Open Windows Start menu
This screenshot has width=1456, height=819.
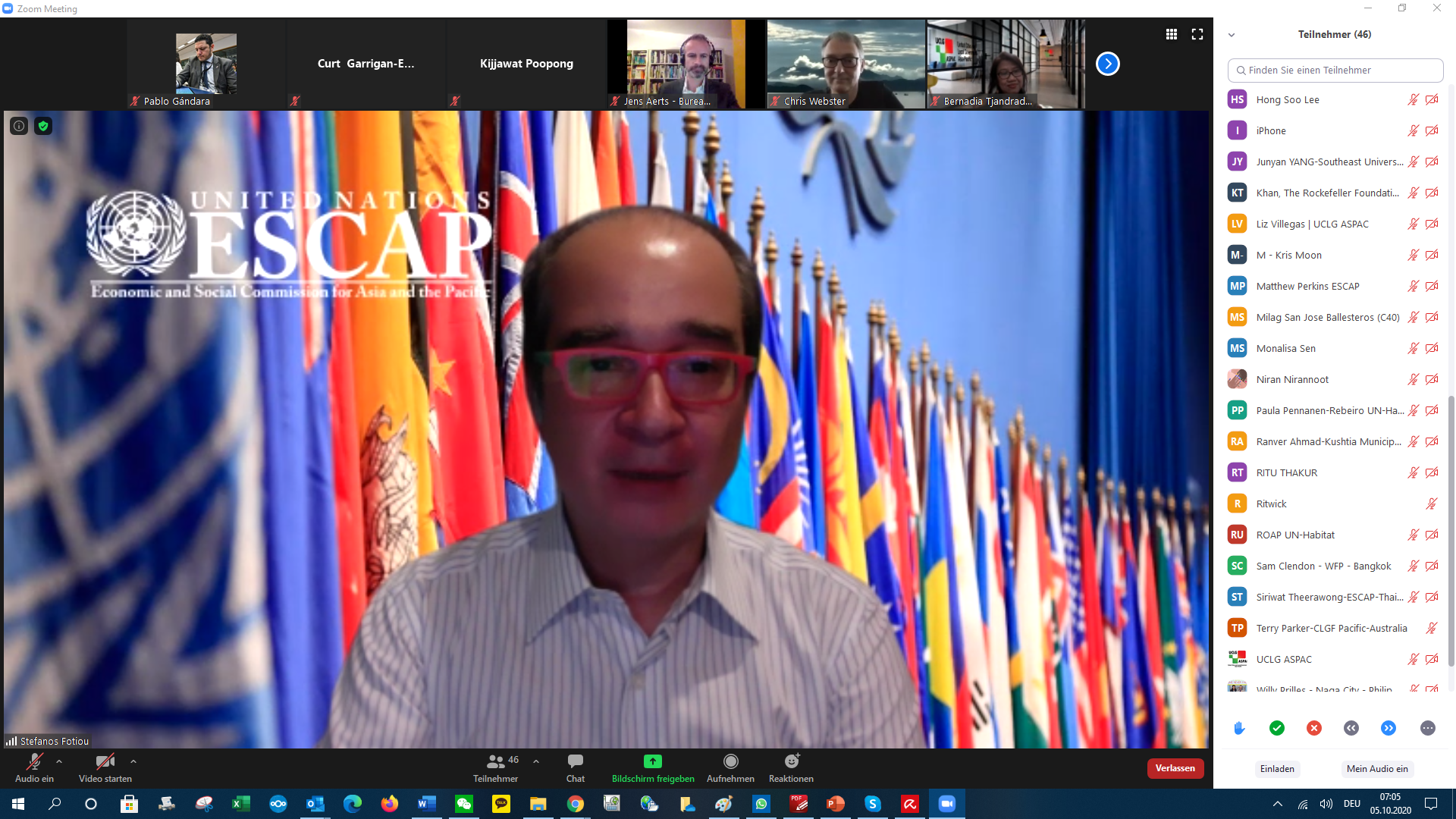[x=18, y=804]
